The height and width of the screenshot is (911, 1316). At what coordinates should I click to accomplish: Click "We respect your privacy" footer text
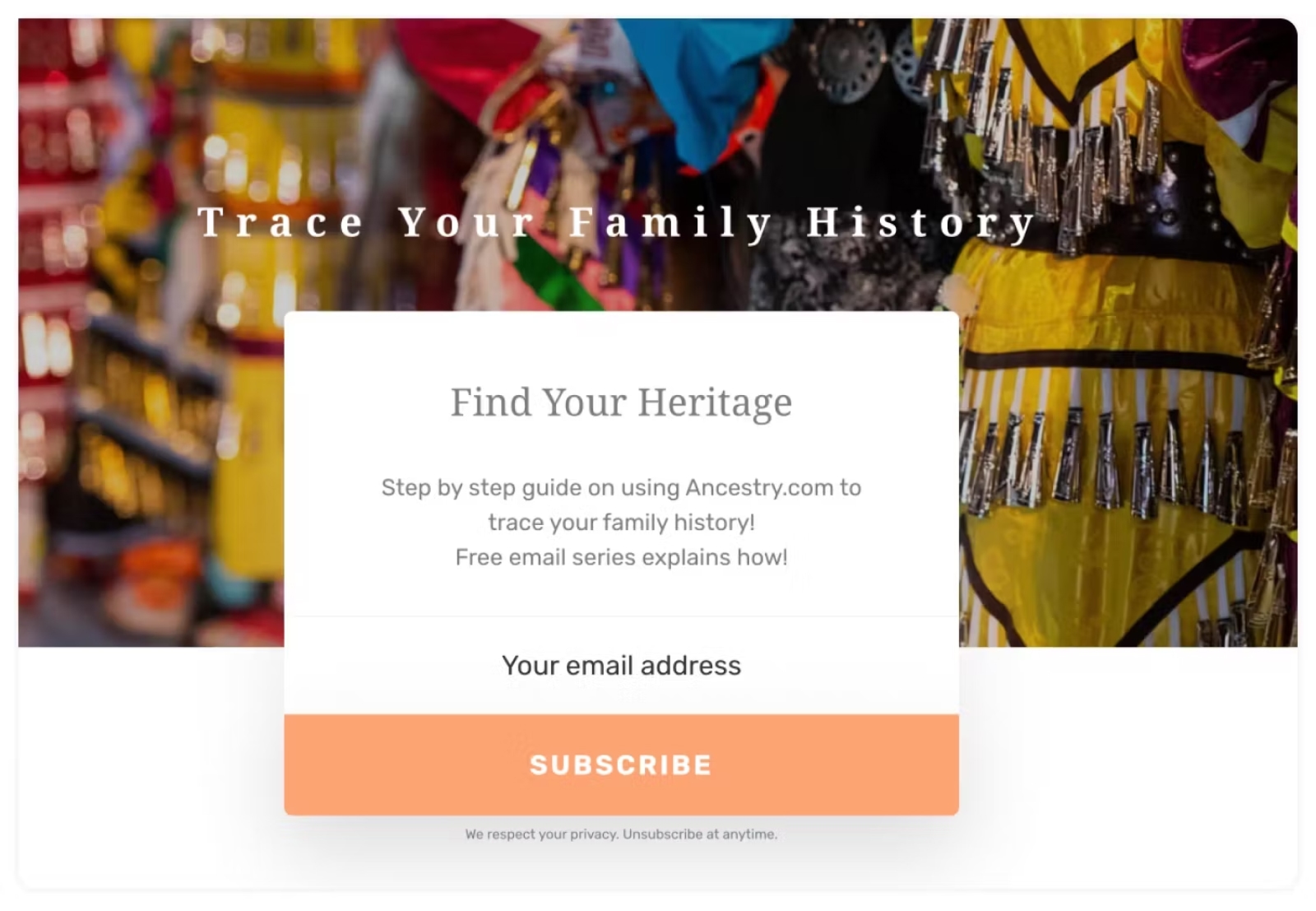(541, 834)
